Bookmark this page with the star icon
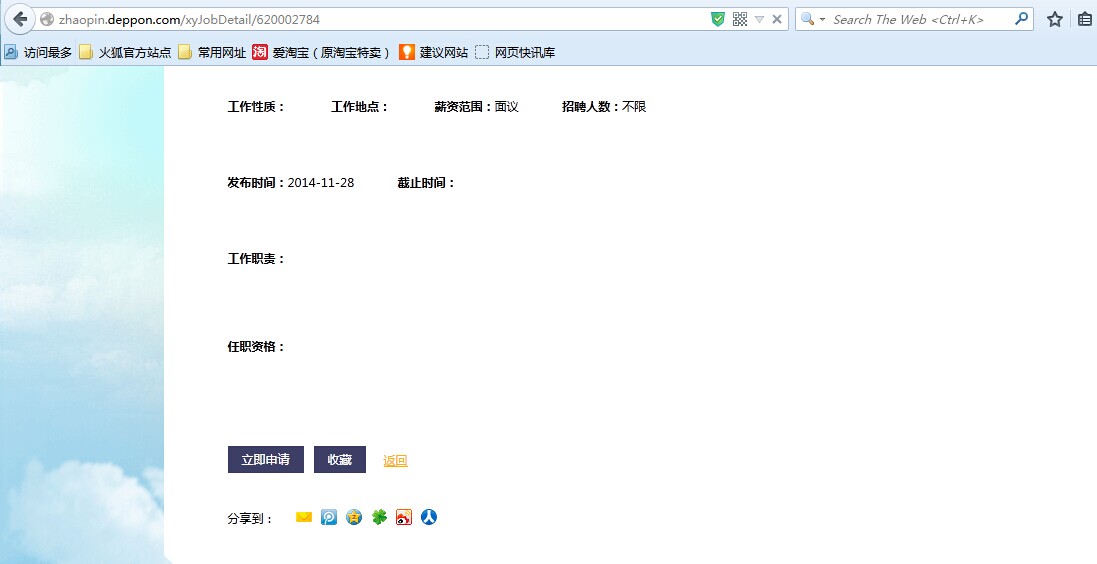This screenshot has width=1097, height=564. [x=1055, y=20]
